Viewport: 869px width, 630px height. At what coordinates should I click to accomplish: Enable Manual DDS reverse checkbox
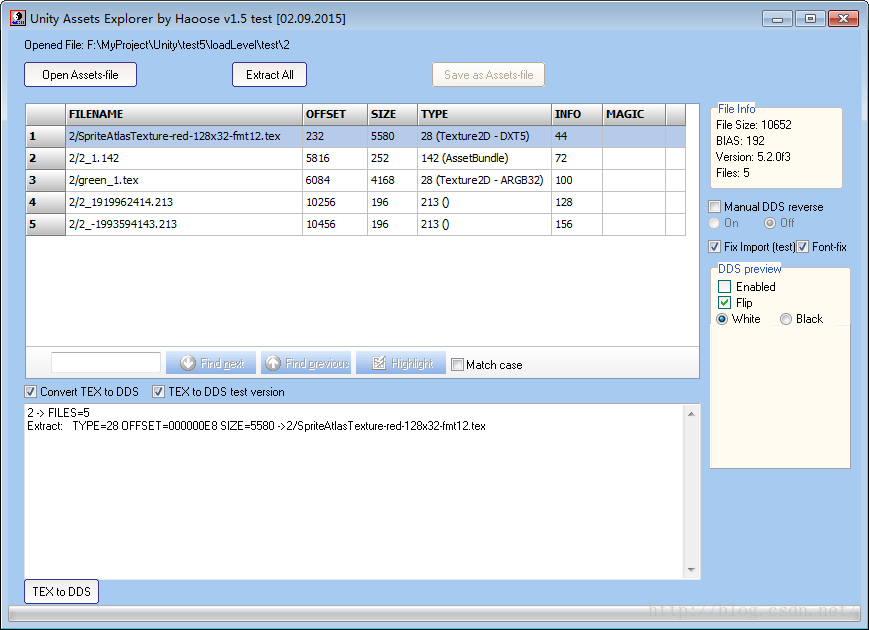(x=714, y=207)
